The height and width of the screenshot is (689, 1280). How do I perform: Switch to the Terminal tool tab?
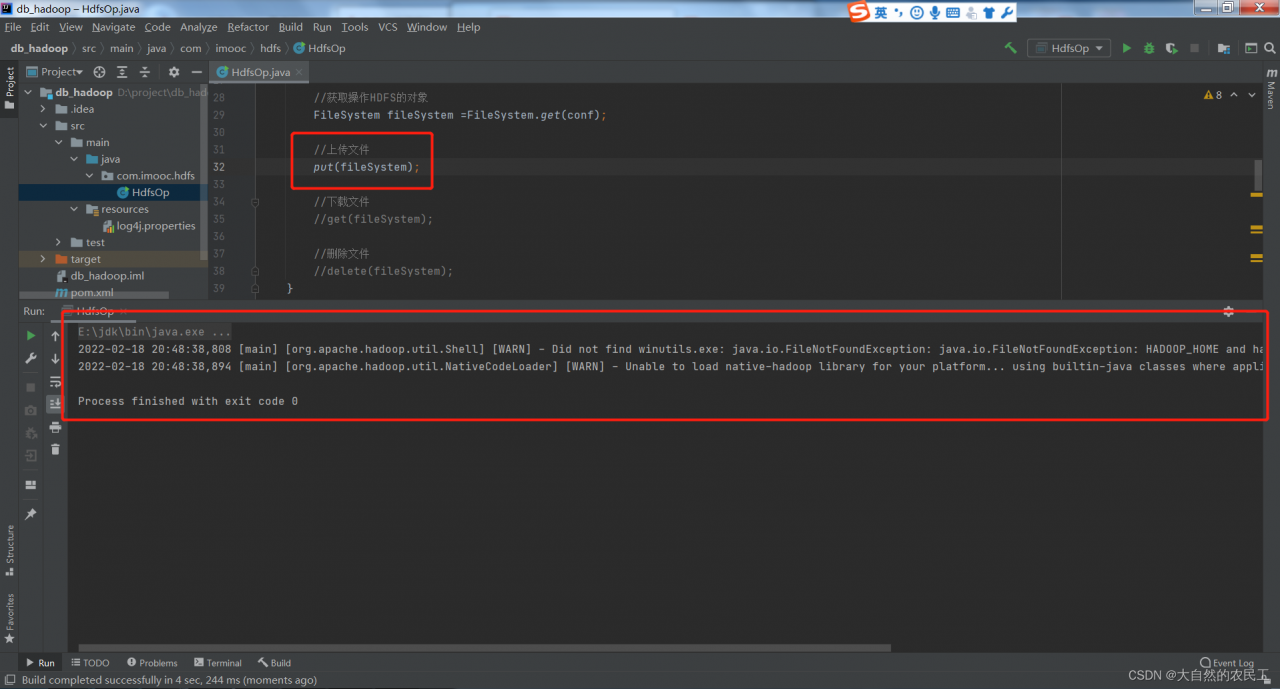click(x=217, y=662)
